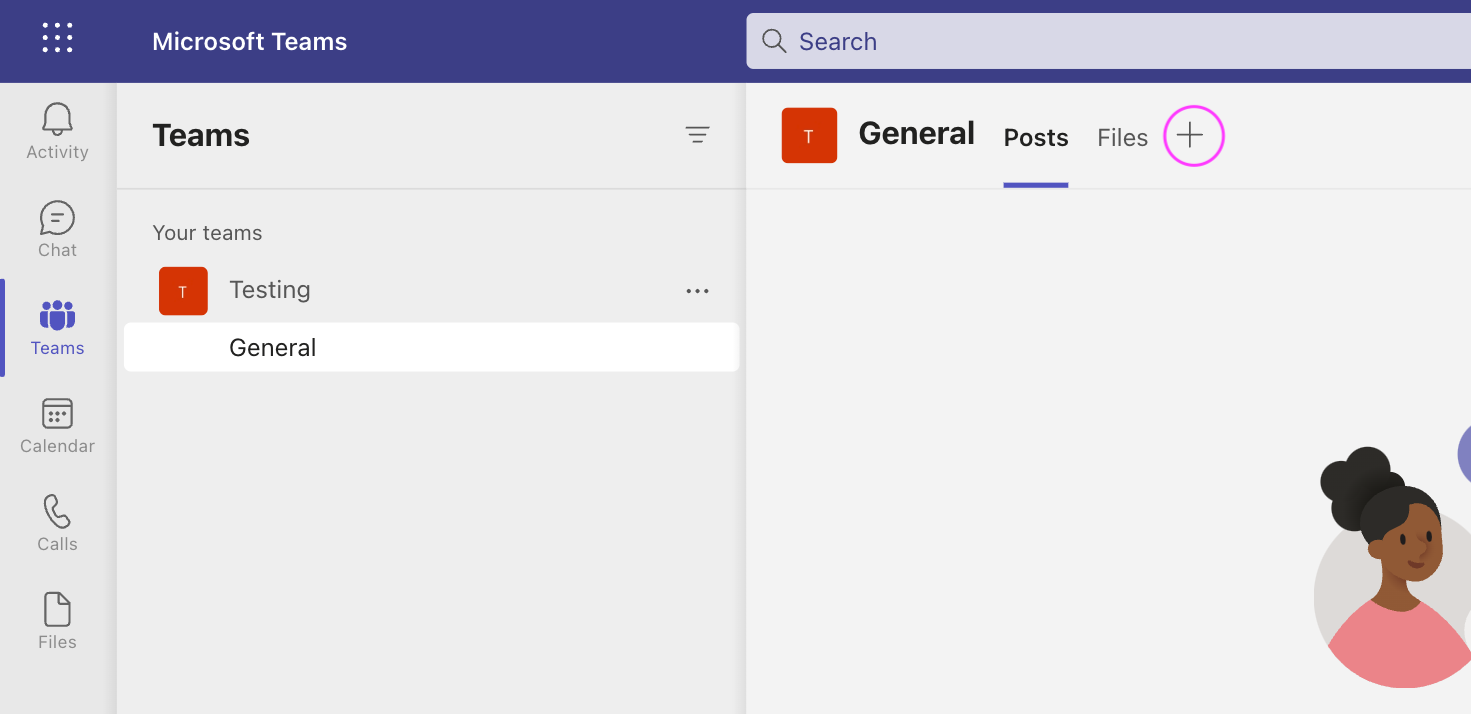The height and width of the screenshot is (714, 1471).
Task: Open the General channel under Testing
Action: point(272,347)
